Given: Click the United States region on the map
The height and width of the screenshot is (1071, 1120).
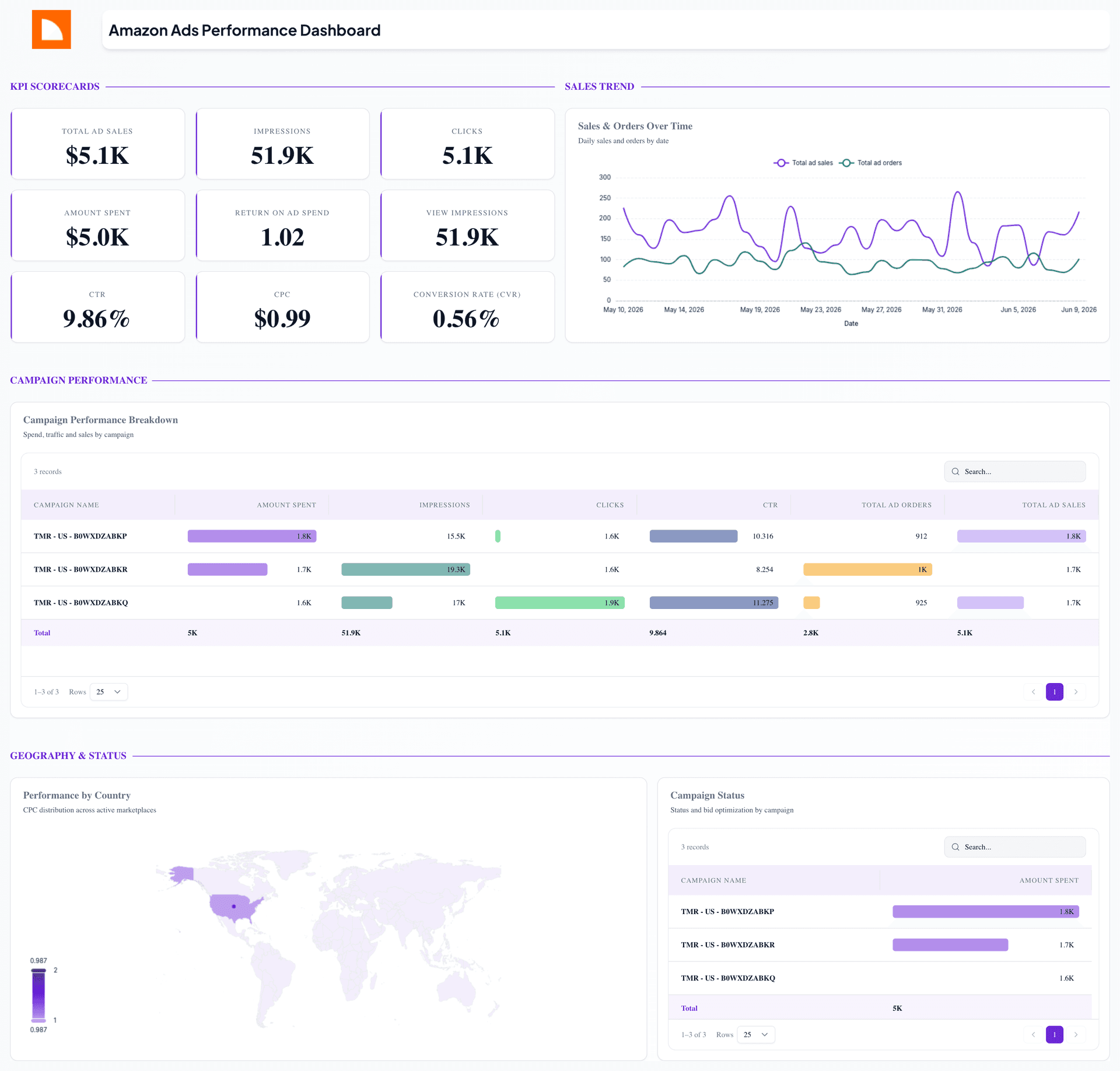Looking at the screenshot, I should point(235,908).
